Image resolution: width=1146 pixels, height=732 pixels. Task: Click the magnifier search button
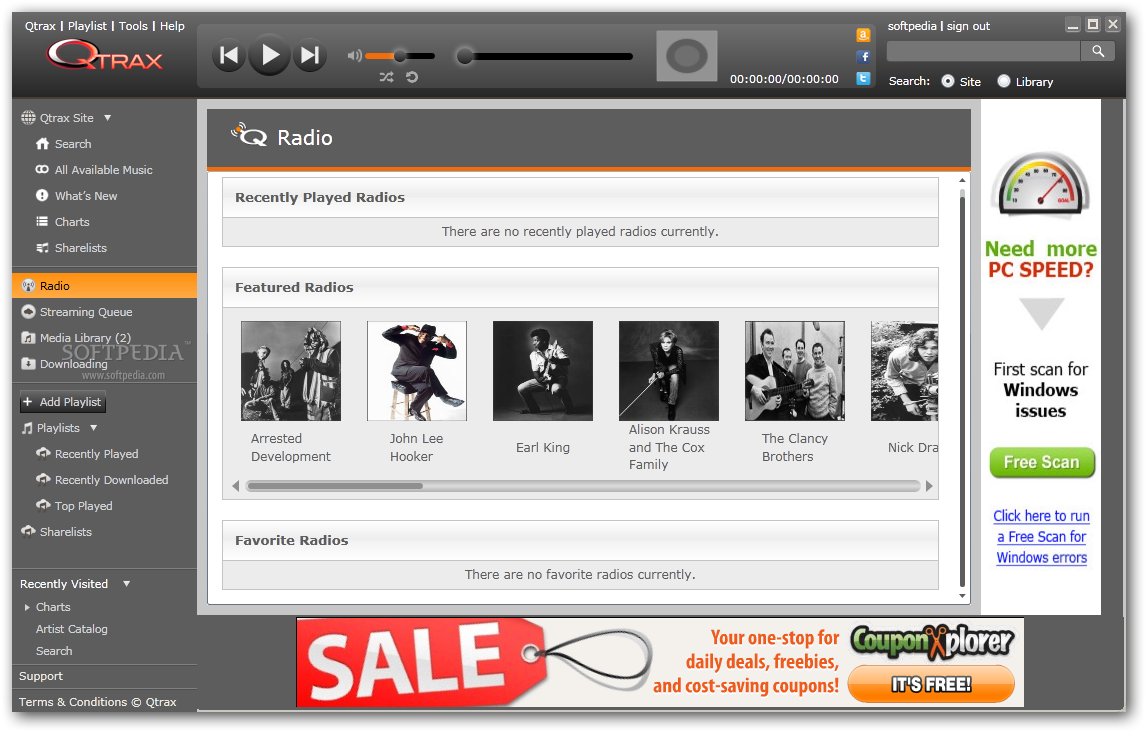coord(1098,51)
